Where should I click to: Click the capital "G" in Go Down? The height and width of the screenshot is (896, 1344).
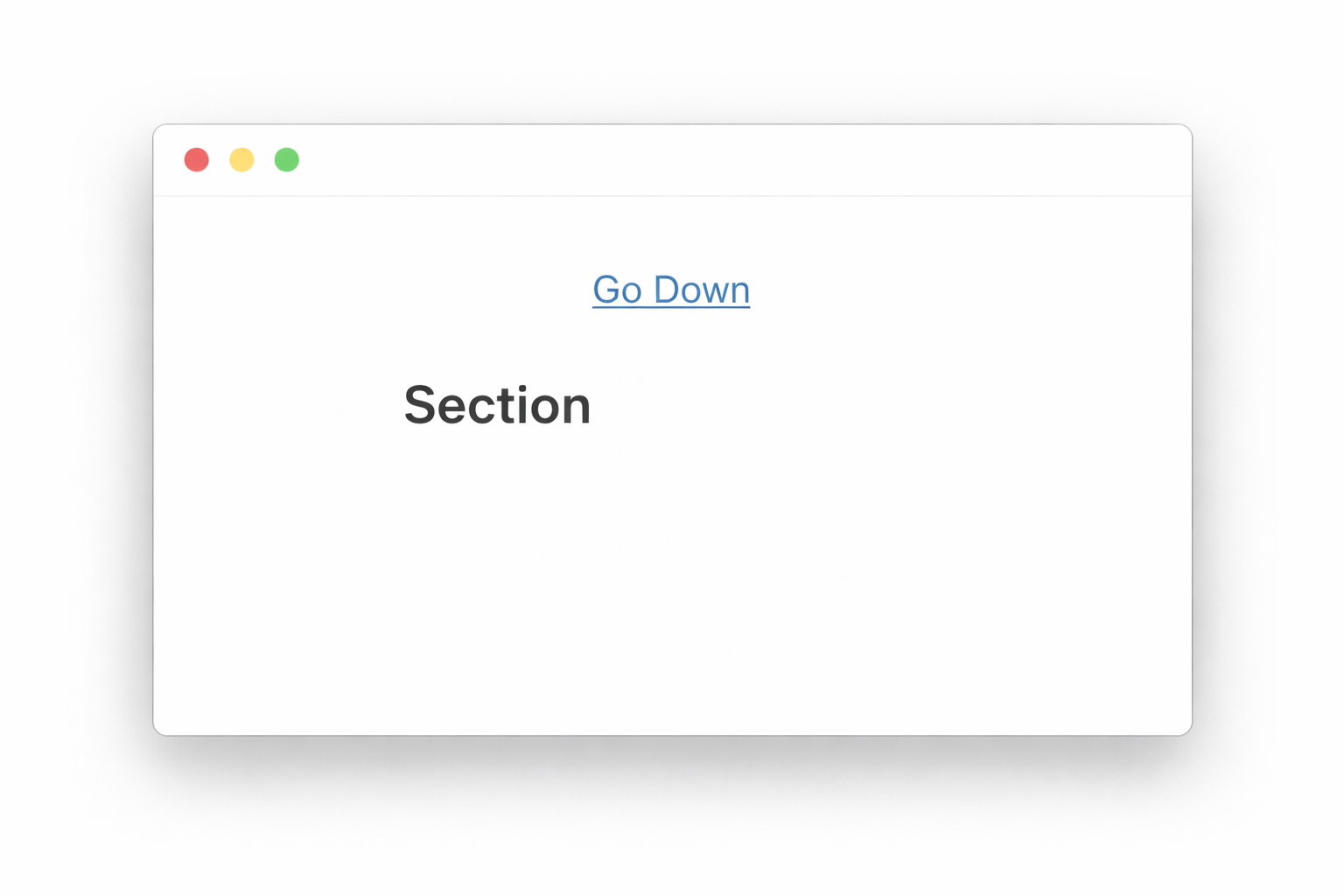coord(606,290)
